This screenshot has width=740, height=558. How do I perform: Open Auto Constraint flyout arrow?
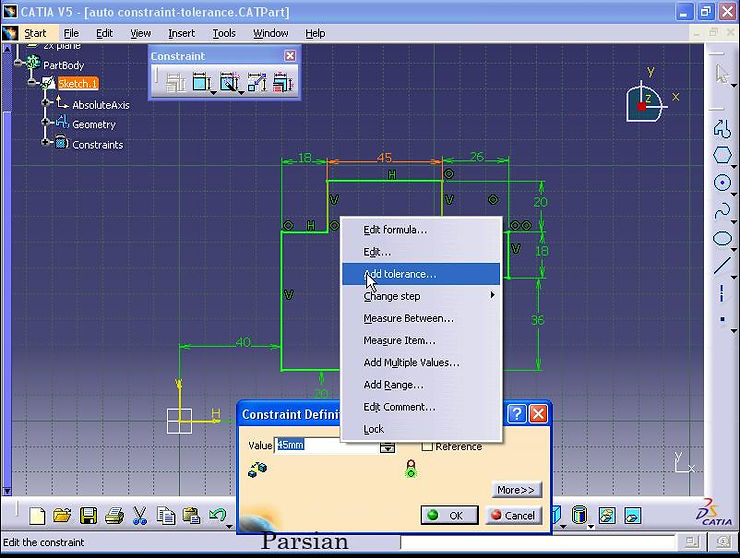pos(241,93)
